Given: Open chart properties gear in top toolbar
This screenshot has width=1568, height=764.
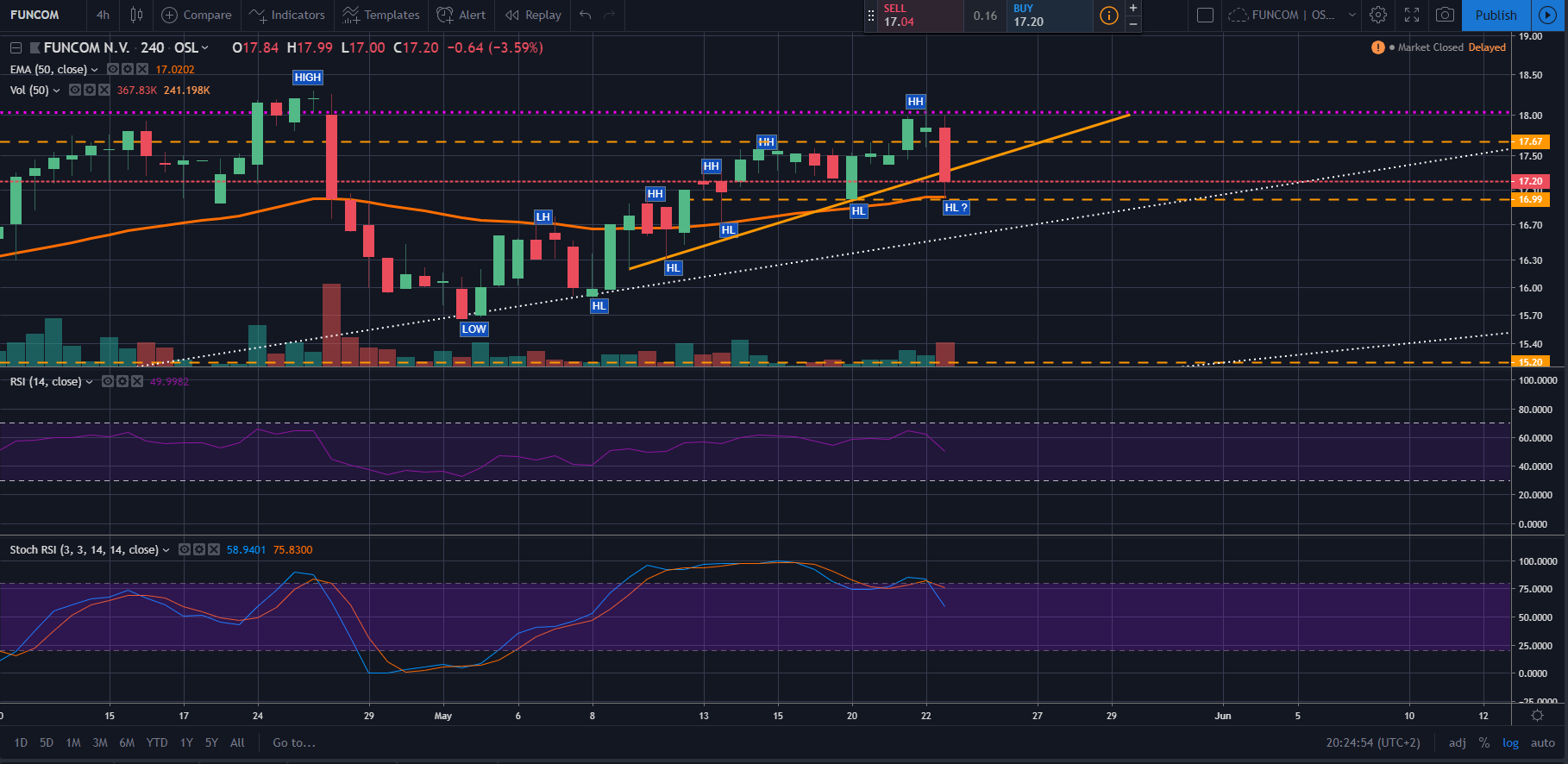Looking at the screenshot, I should tap(1378, 15).
